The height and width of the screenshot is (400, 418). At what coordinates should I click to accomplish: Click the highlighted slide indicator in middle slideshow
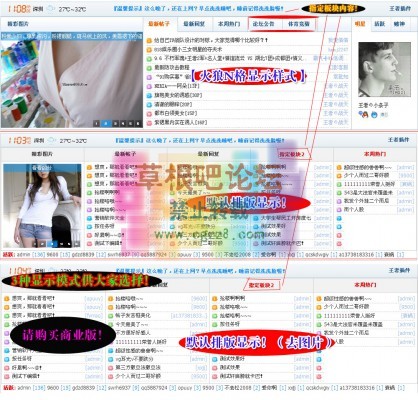click(52, 244)
